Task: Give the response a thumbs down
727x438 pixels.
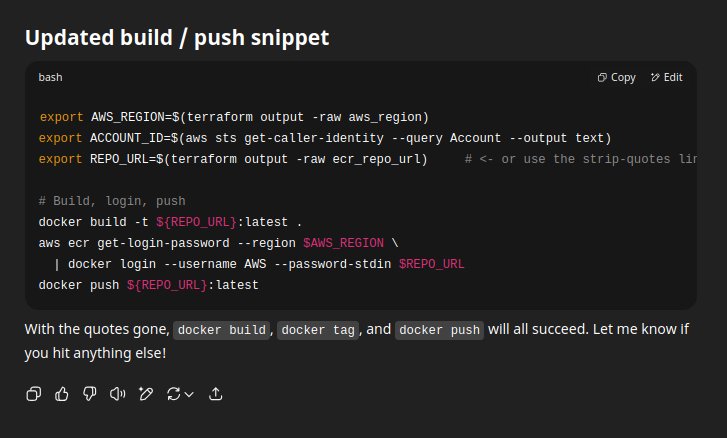Action: coord(89,394)
